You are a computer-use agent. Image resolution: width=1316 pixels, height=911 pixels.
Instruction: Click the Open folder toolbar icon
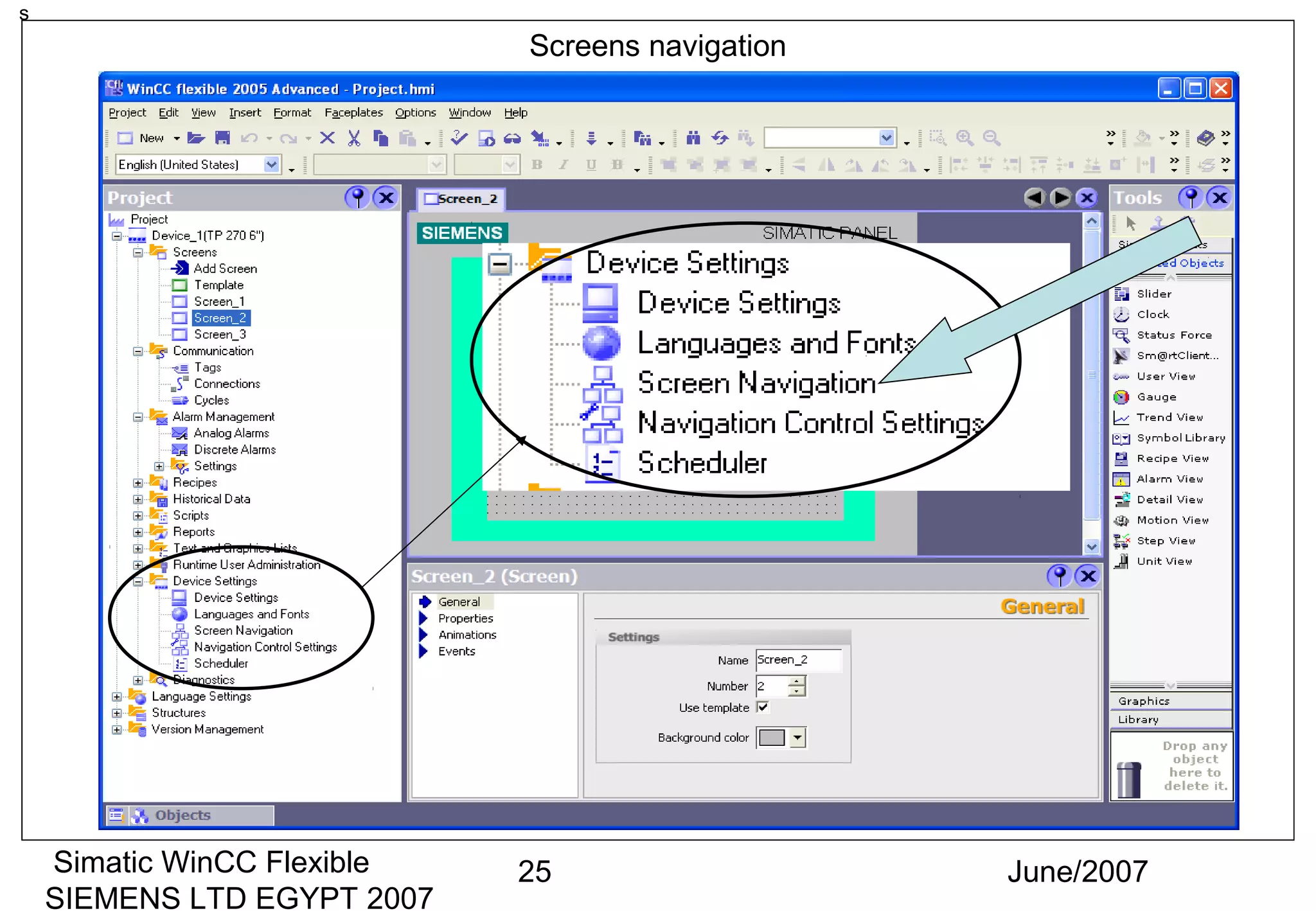click(x=196, y=138)
